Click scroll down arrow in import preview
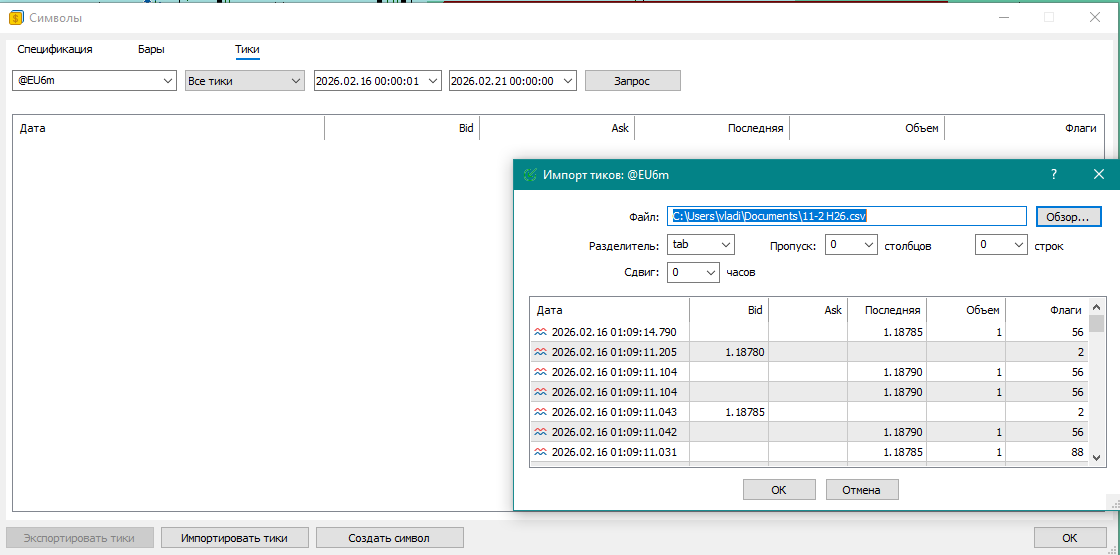This screenshot has height=555, width=1120. pyautogui.click(x=1096, y=457)
